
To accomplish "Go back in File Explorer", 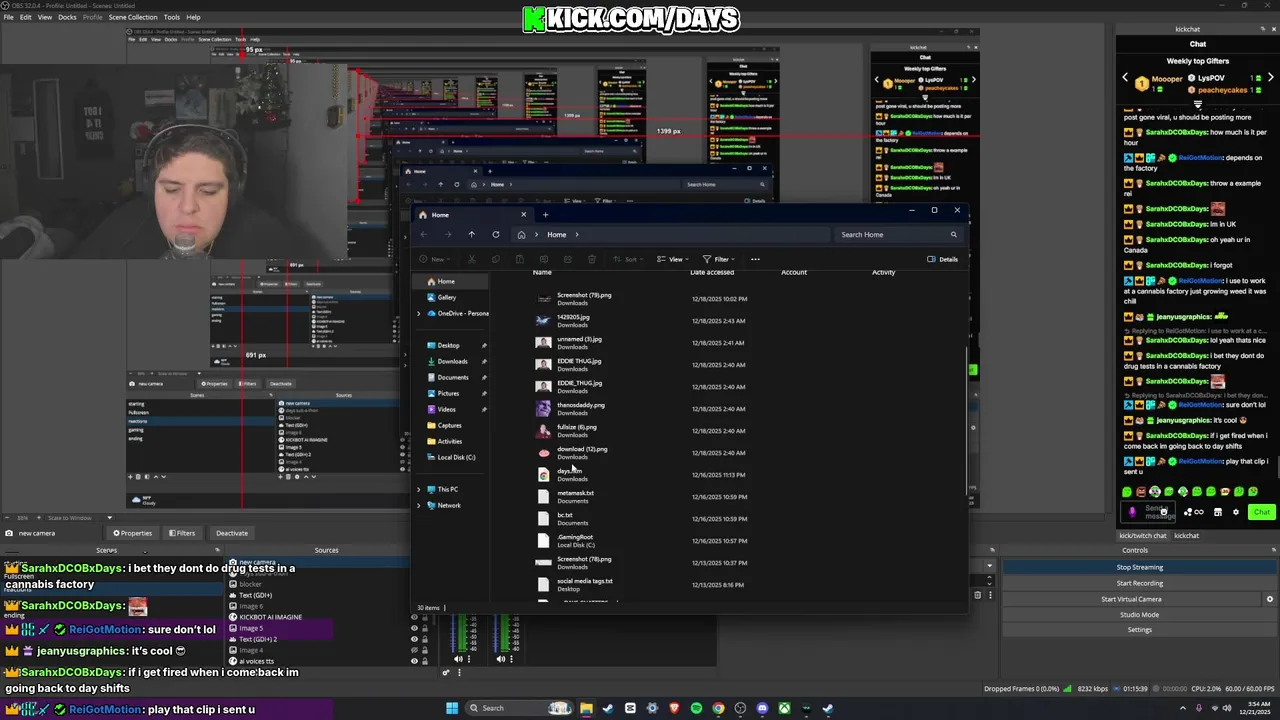I will (424, 234).
